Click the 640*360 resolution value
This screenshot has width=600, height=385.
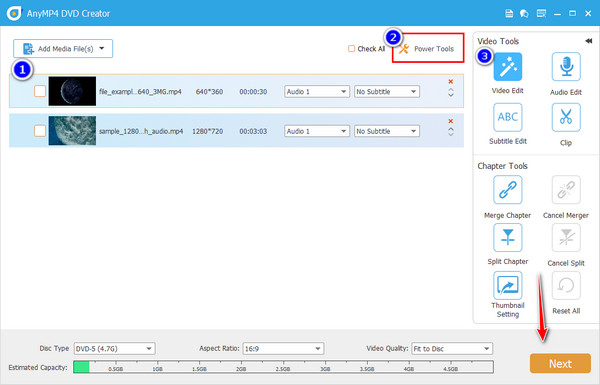click(209, 92)
